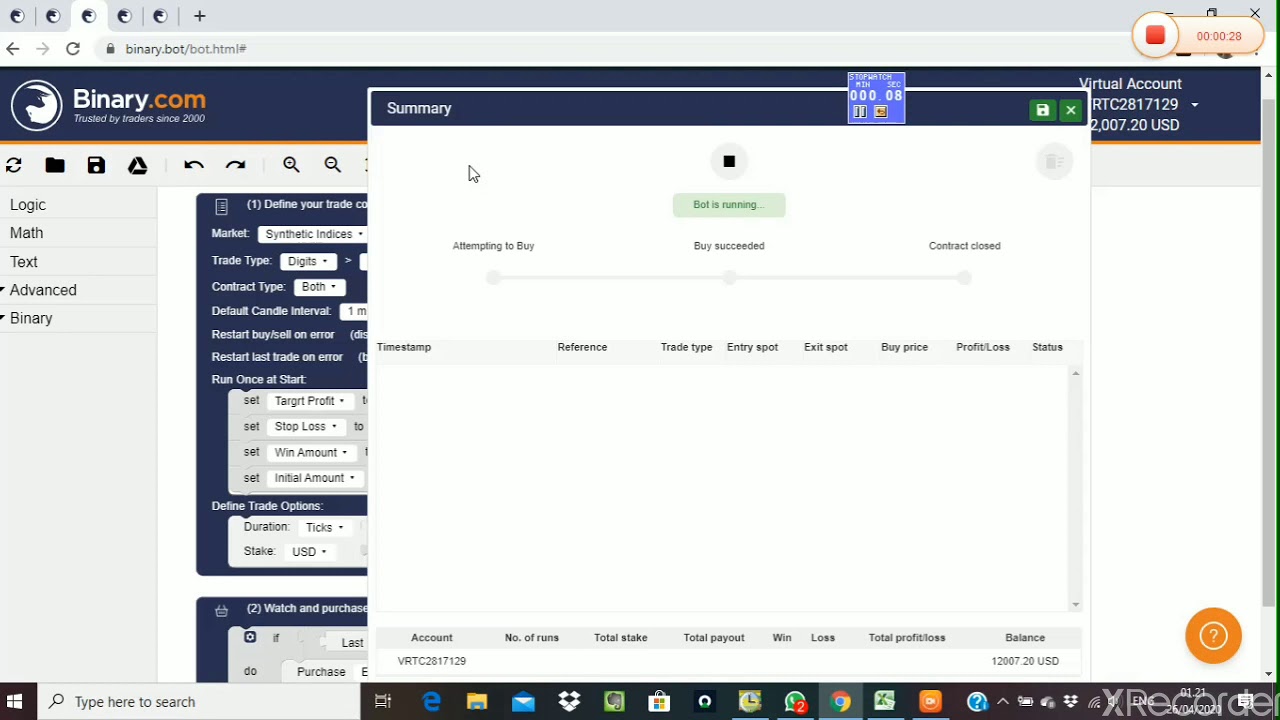Click the Reference column header
The width and height of the screenshot is (1280, 720).
coord(582,347)
